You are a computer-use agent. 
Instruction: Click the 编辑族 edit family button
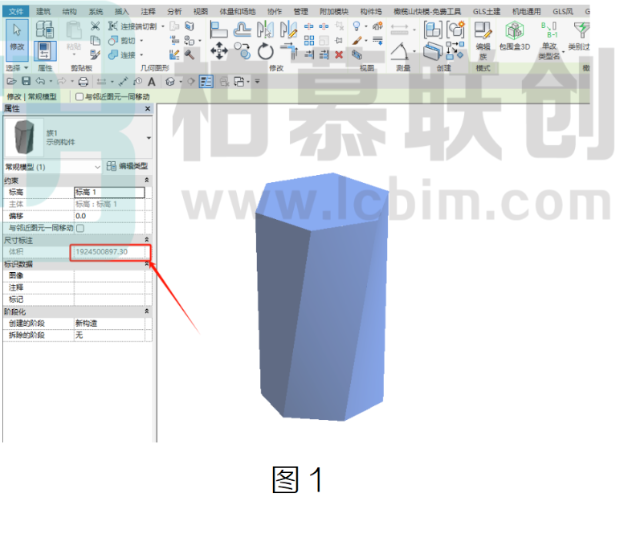tap(483, 40)
